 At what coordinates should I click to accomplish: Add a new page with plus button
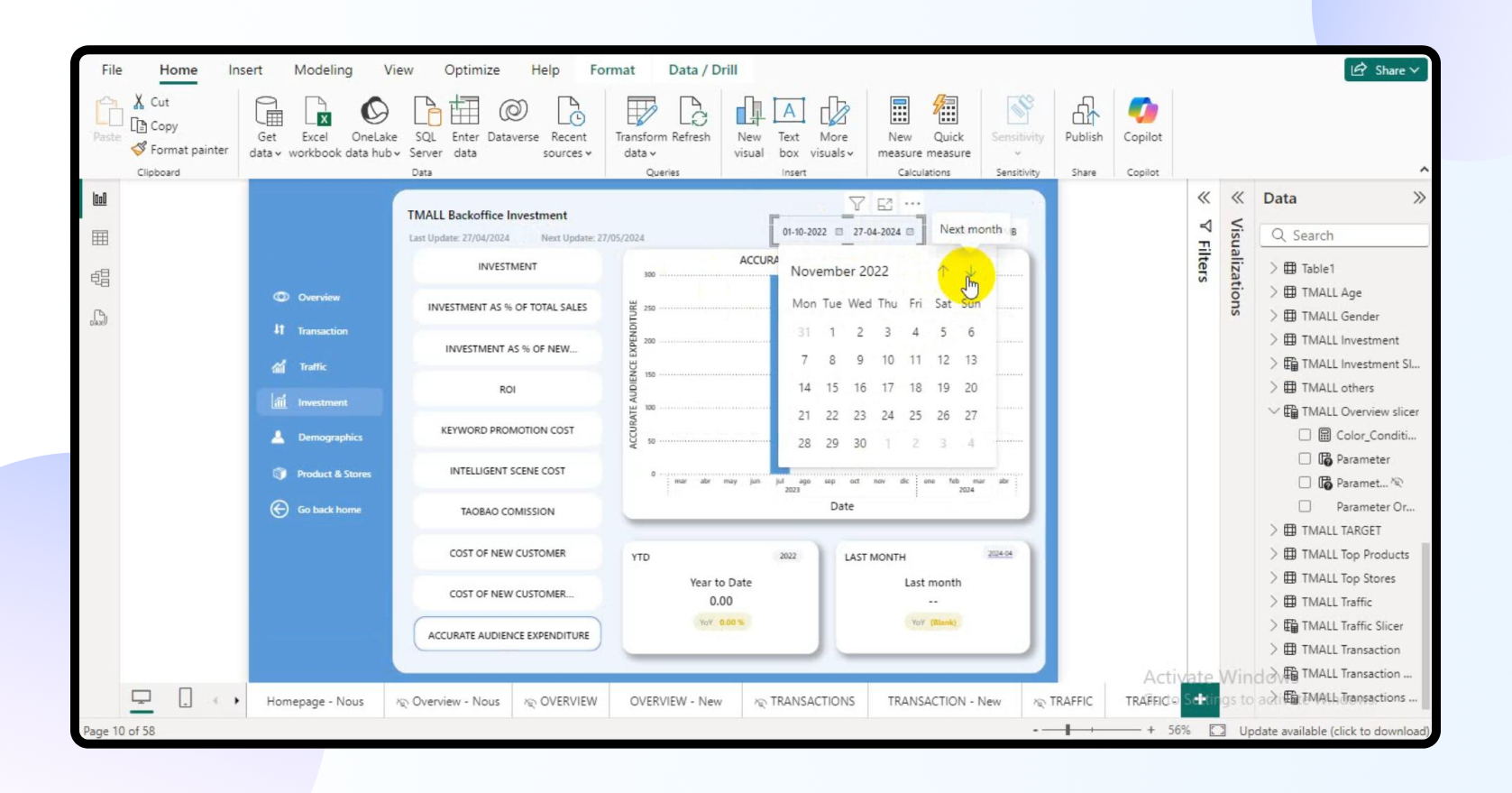[1200, 699]
